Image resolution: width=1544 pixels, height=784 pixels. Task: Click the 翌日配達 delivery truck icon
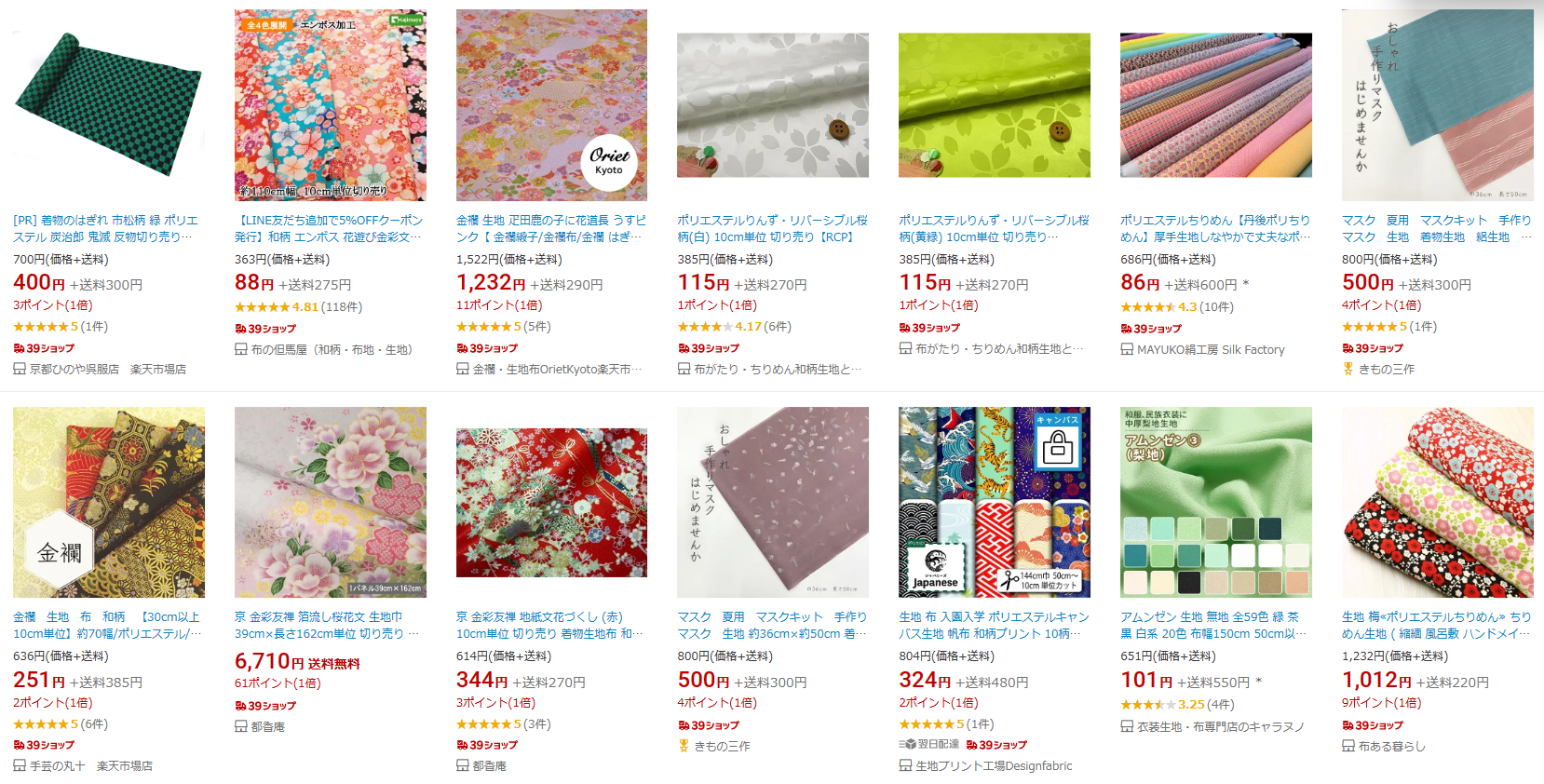tap(907, 744)
